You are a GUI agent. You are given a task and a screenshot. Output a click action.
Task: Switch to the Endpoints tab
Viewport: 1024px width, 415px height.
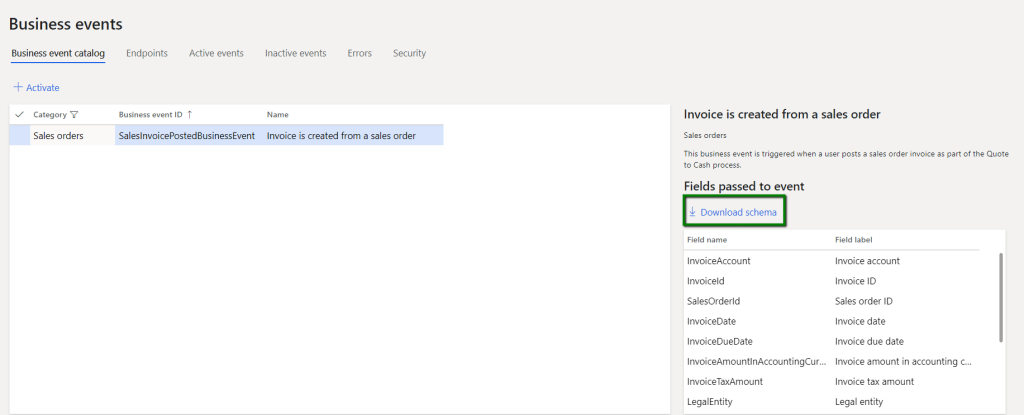146,53
